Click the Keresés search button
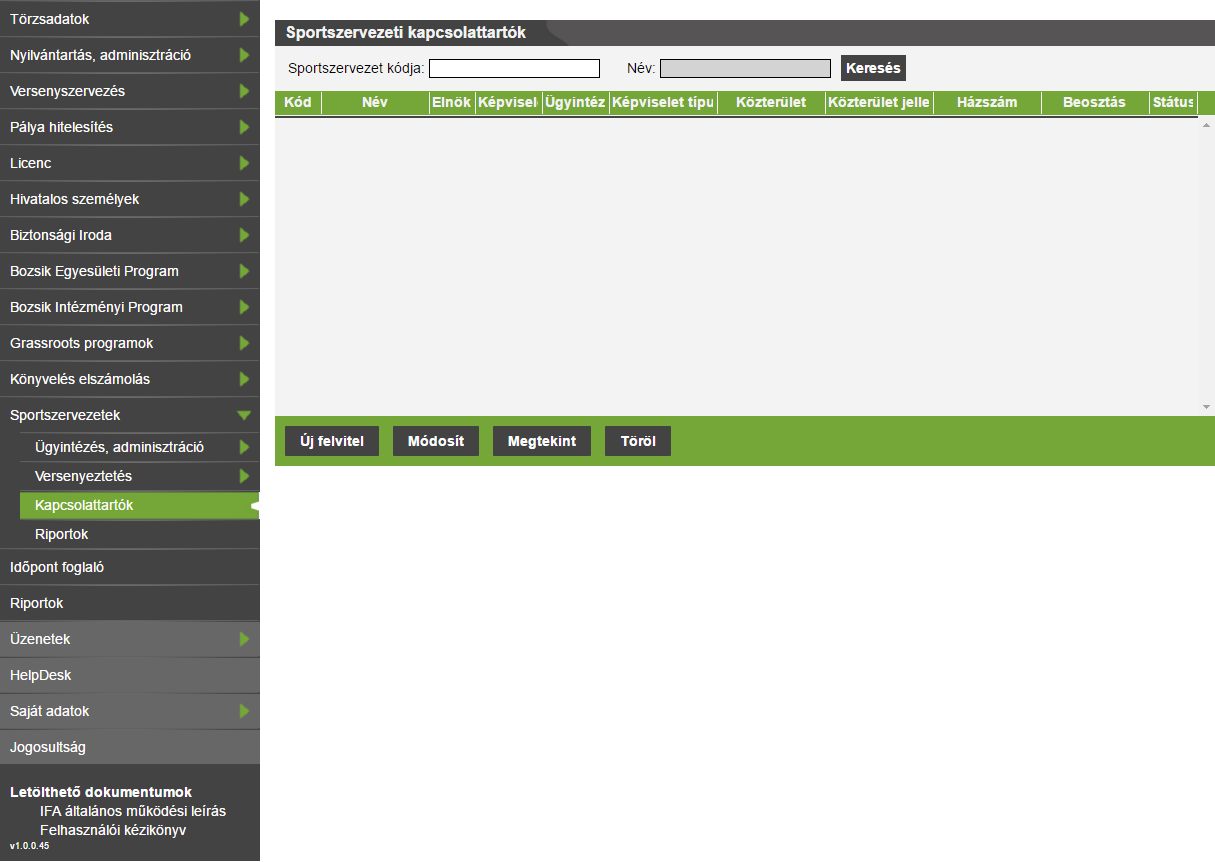Image resolution: width=1215 pixels, height=862 pixels. [873, 68]
